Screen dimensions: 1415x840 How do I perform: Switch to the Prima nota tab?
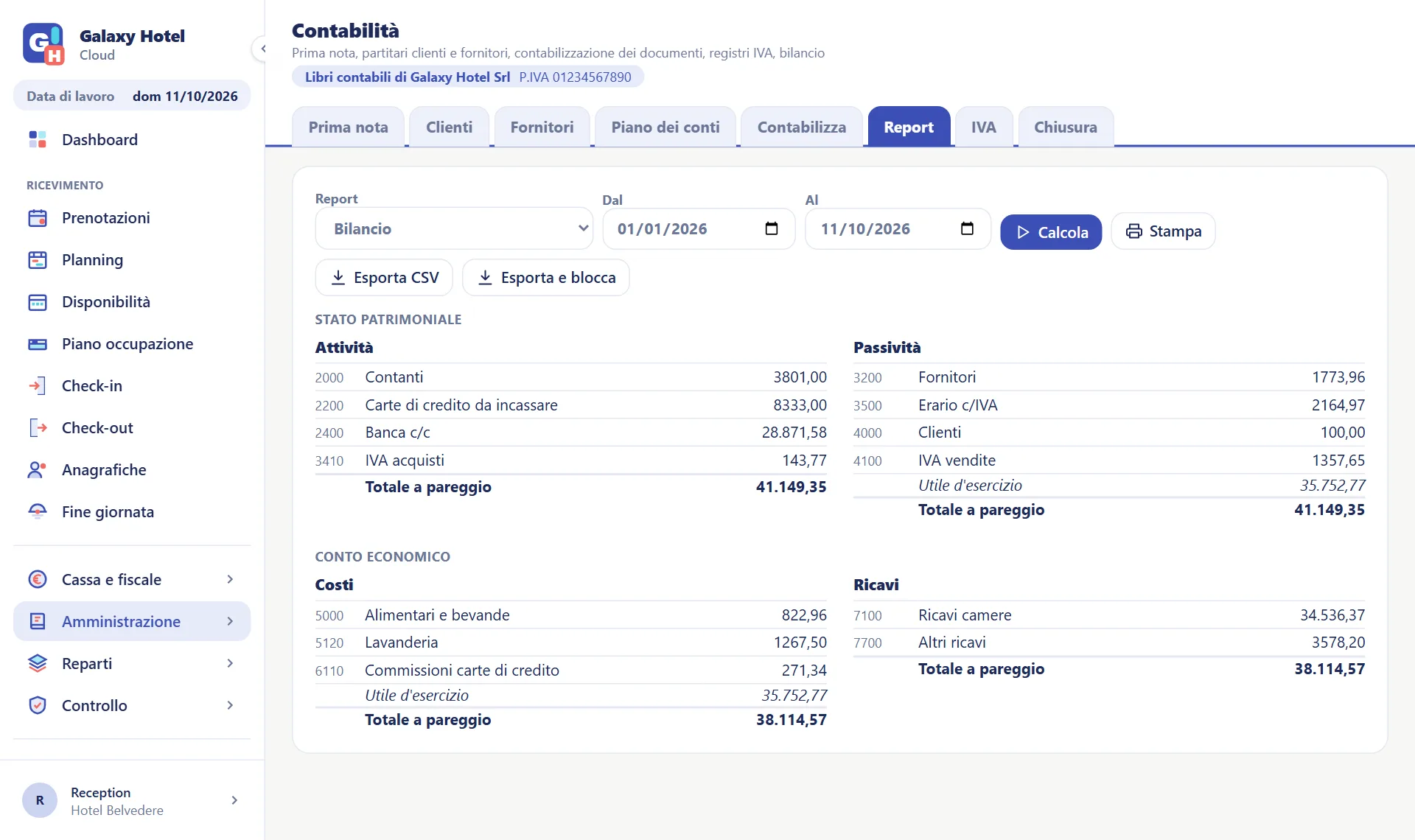click(348, 127)
